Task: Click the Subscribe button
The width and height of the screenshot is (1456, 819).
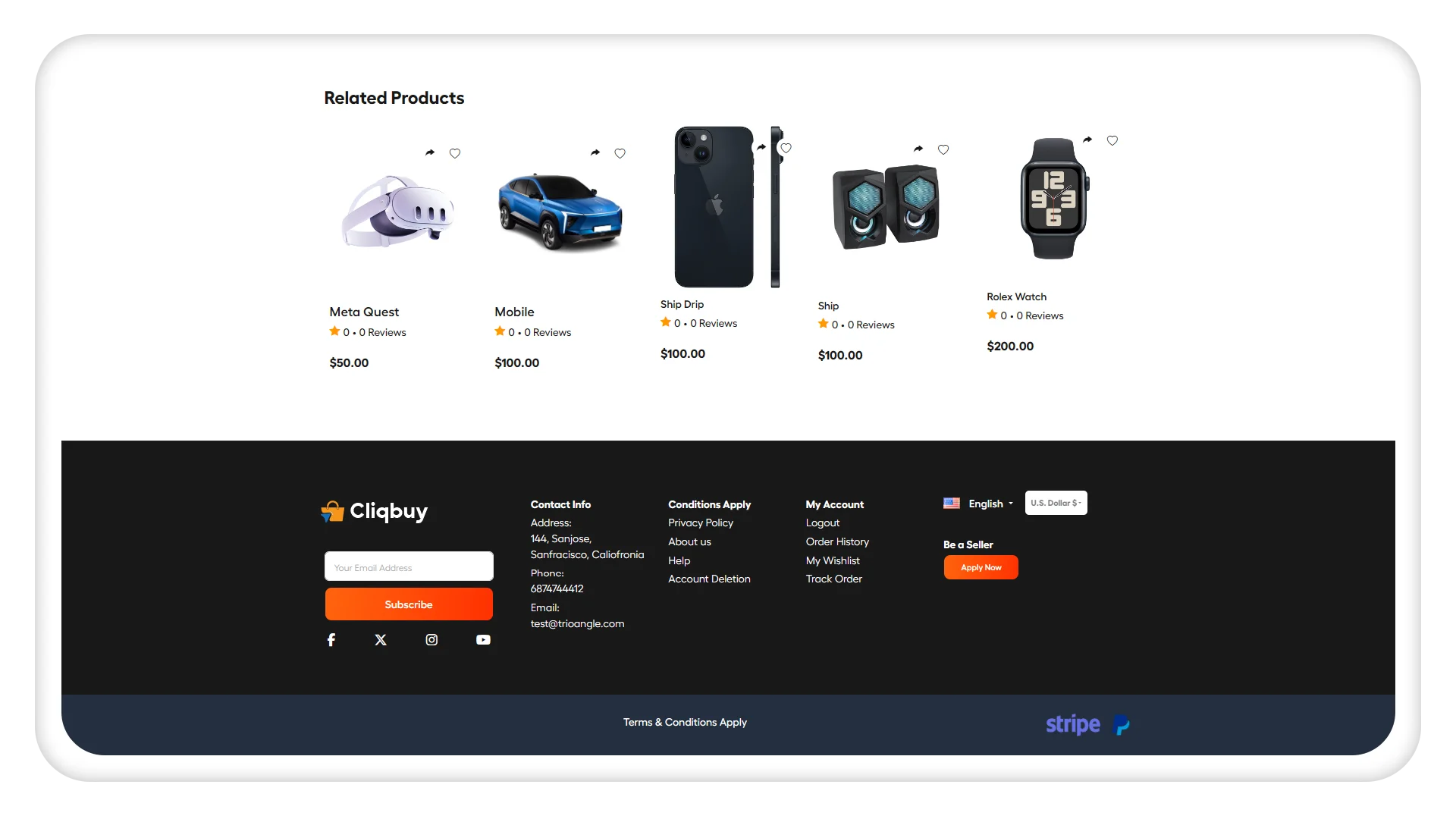Action: [x=409, y=604]
